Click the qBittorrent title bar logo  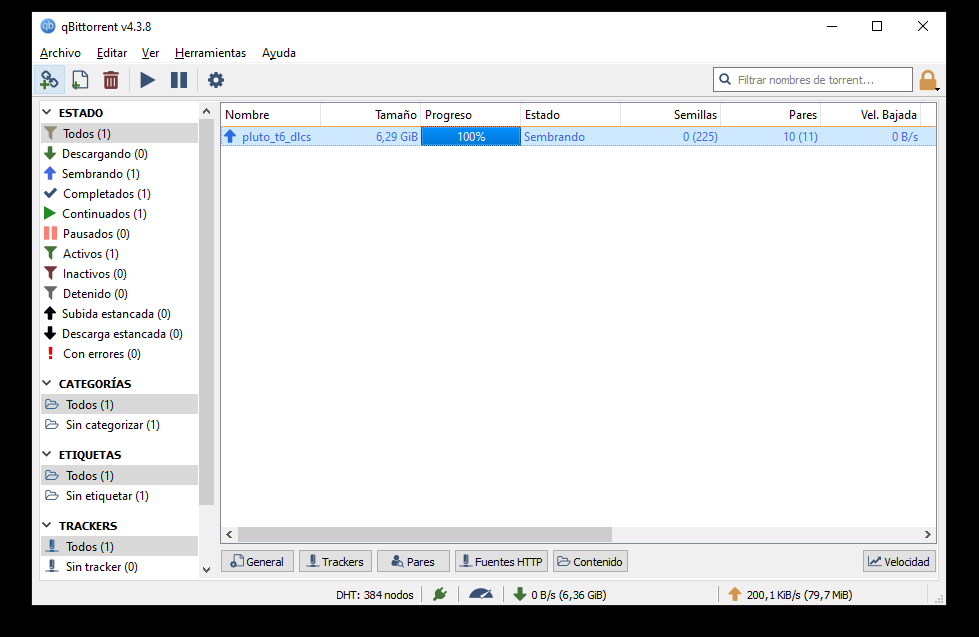(x=48, y=26)
